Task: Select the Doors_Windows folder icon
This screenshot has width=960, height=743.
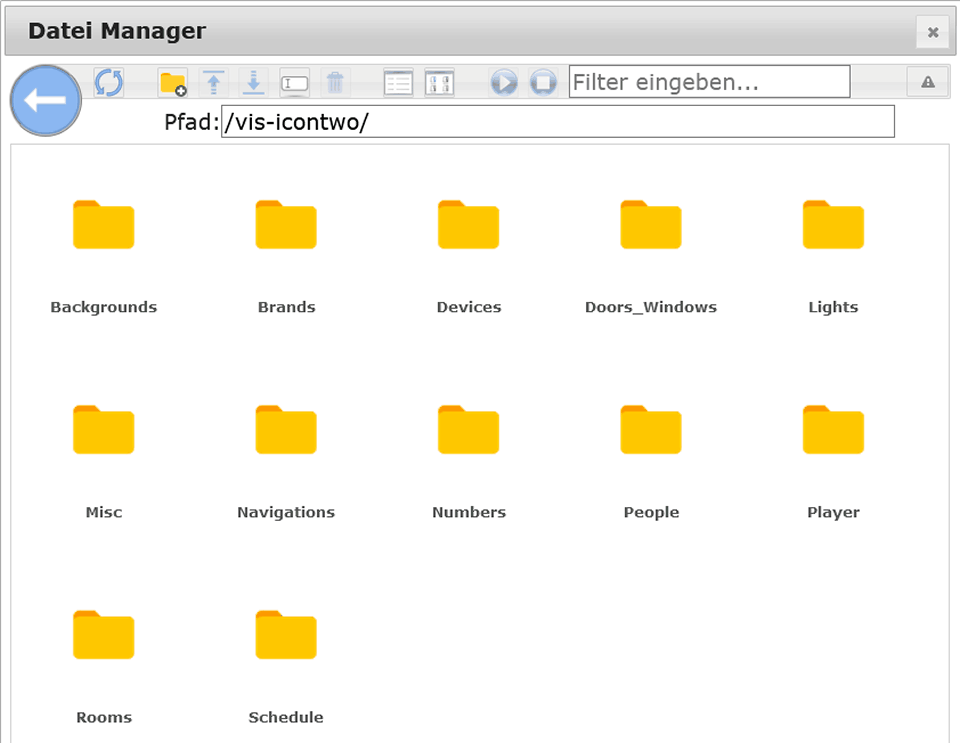Action: pyautogui.click(x=651, y=225)
